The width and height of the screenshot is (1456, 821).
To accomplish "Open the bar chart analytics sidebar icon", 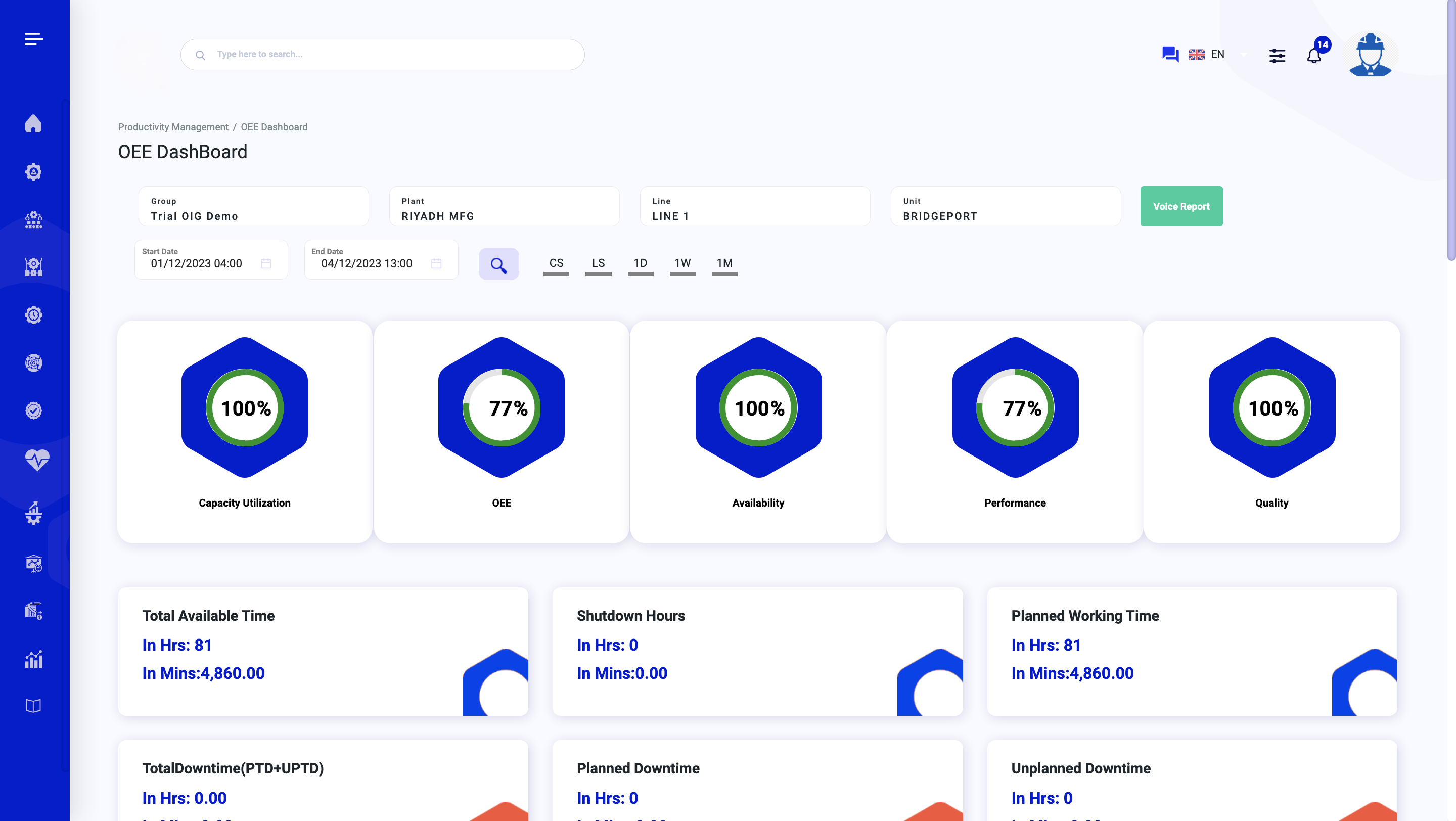I will point(33,659).
